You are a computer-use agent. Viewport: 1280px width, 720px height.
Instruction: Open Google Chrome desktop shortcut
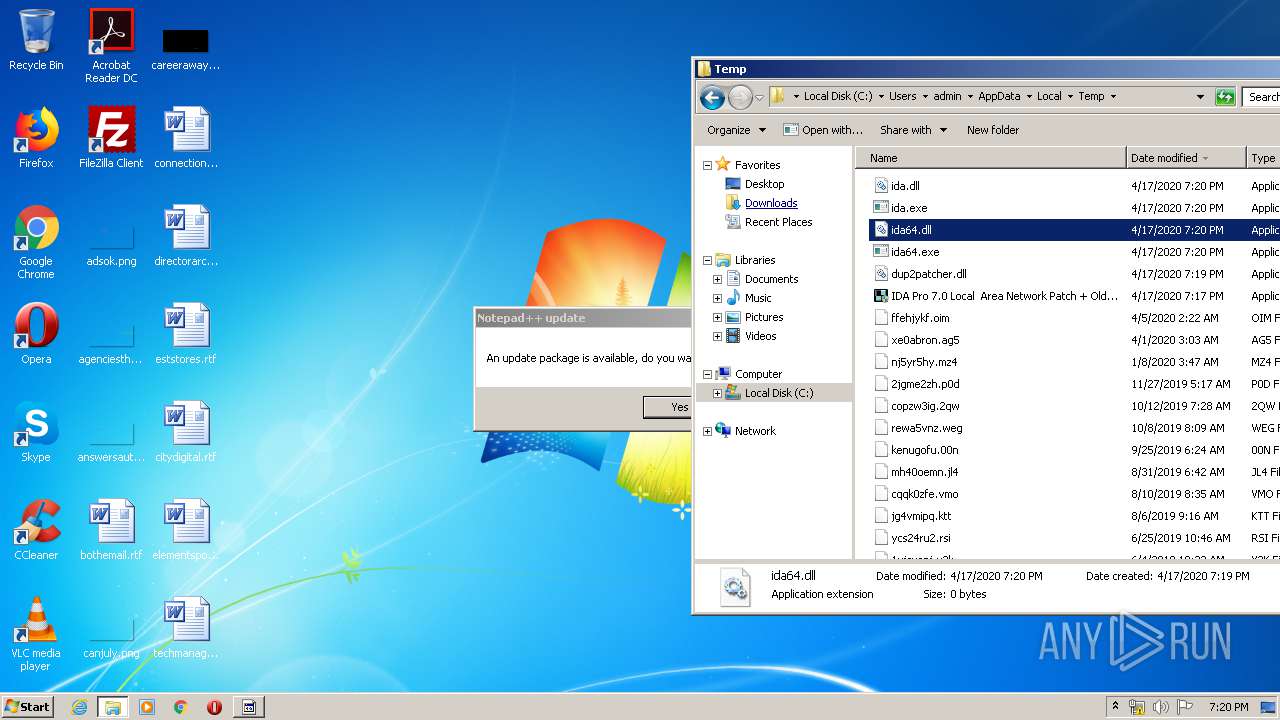[36, 242]
